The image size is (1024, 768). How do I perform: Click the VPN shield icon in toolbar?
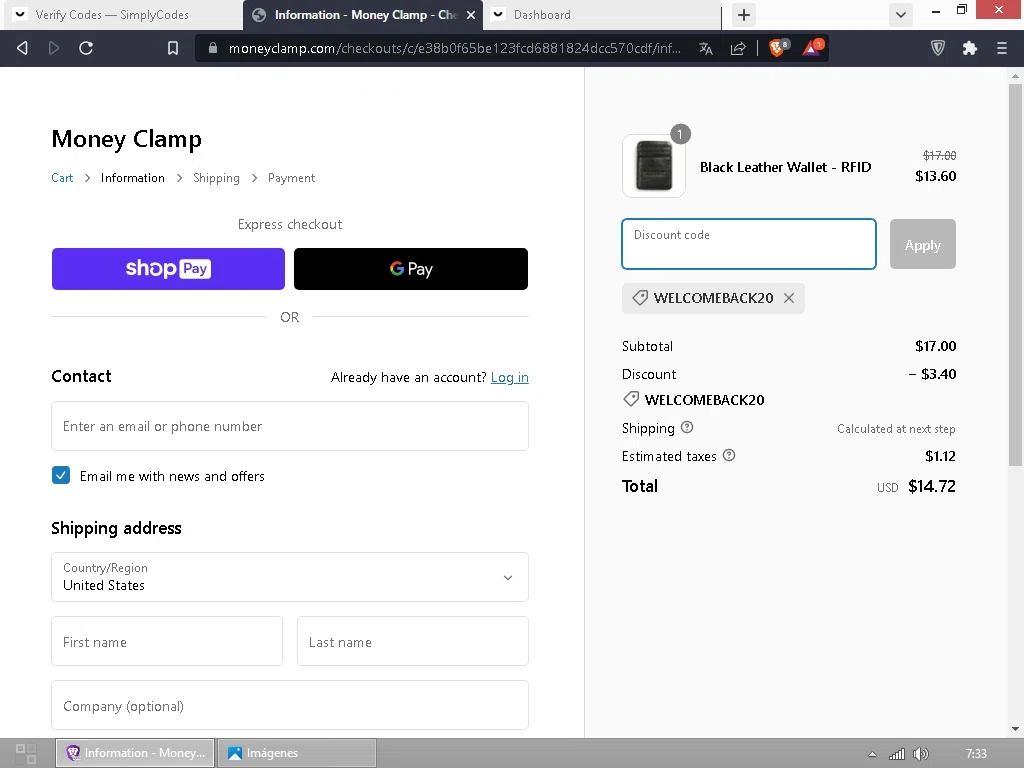click(x=938, y=48)
